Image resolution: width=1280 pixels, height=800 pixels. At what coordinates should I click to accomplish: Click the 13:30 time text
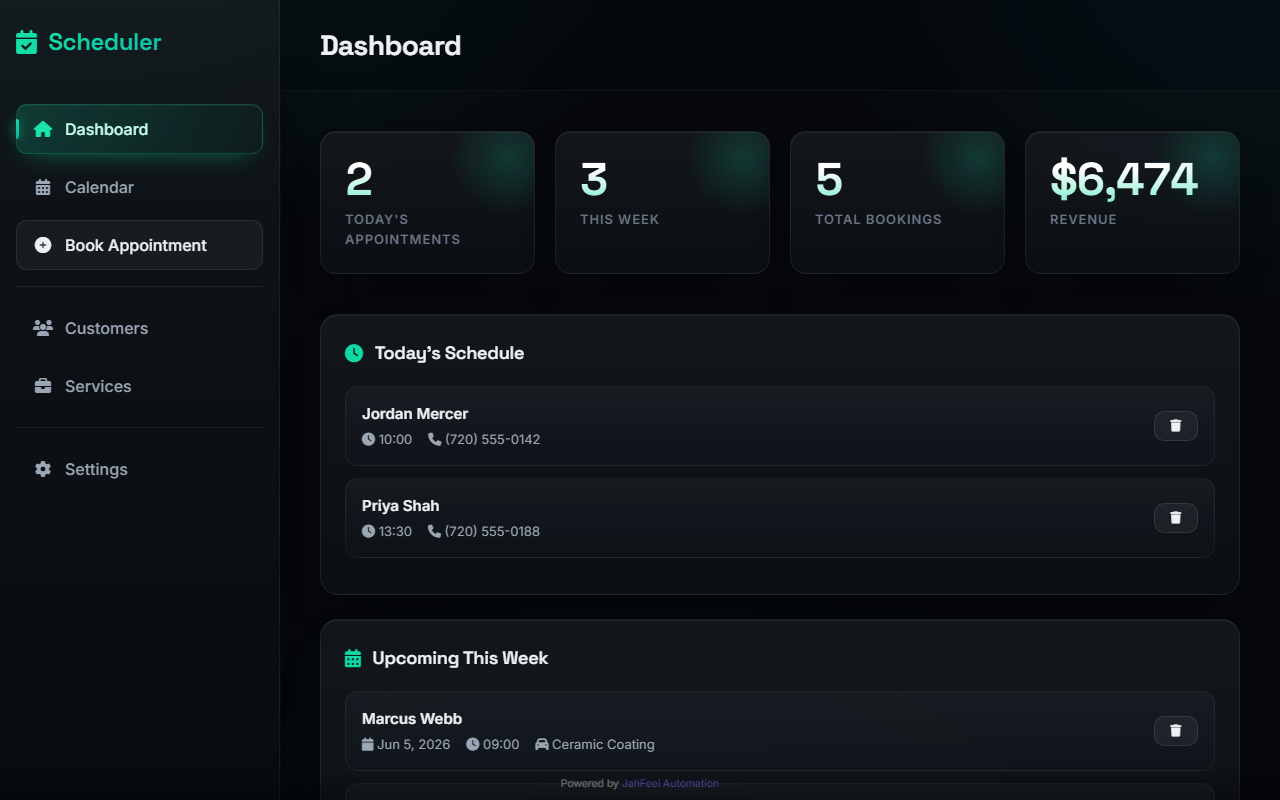(x=395, y=531)
